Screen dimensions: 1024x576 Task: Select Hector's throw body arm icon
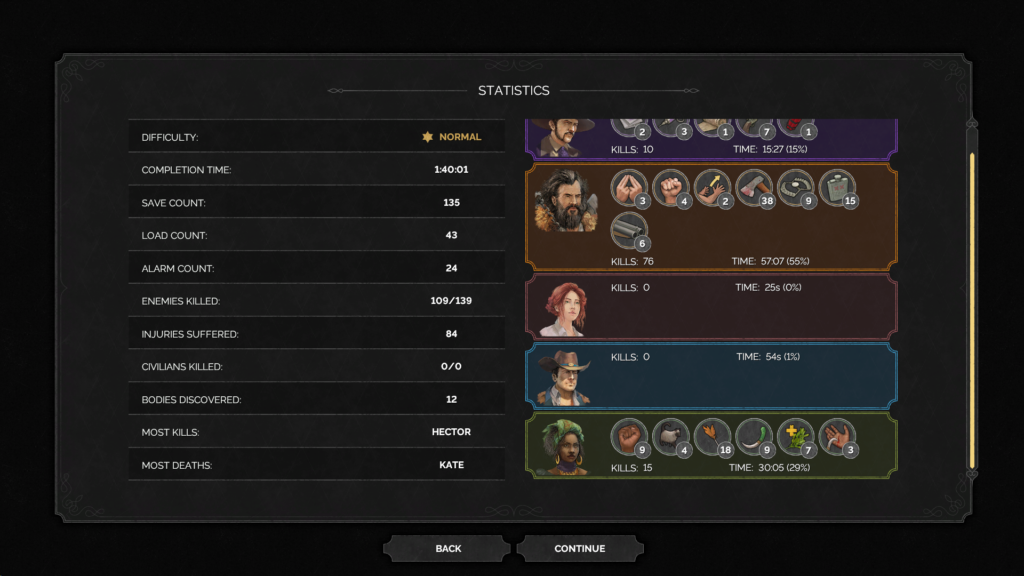point(712,188)
